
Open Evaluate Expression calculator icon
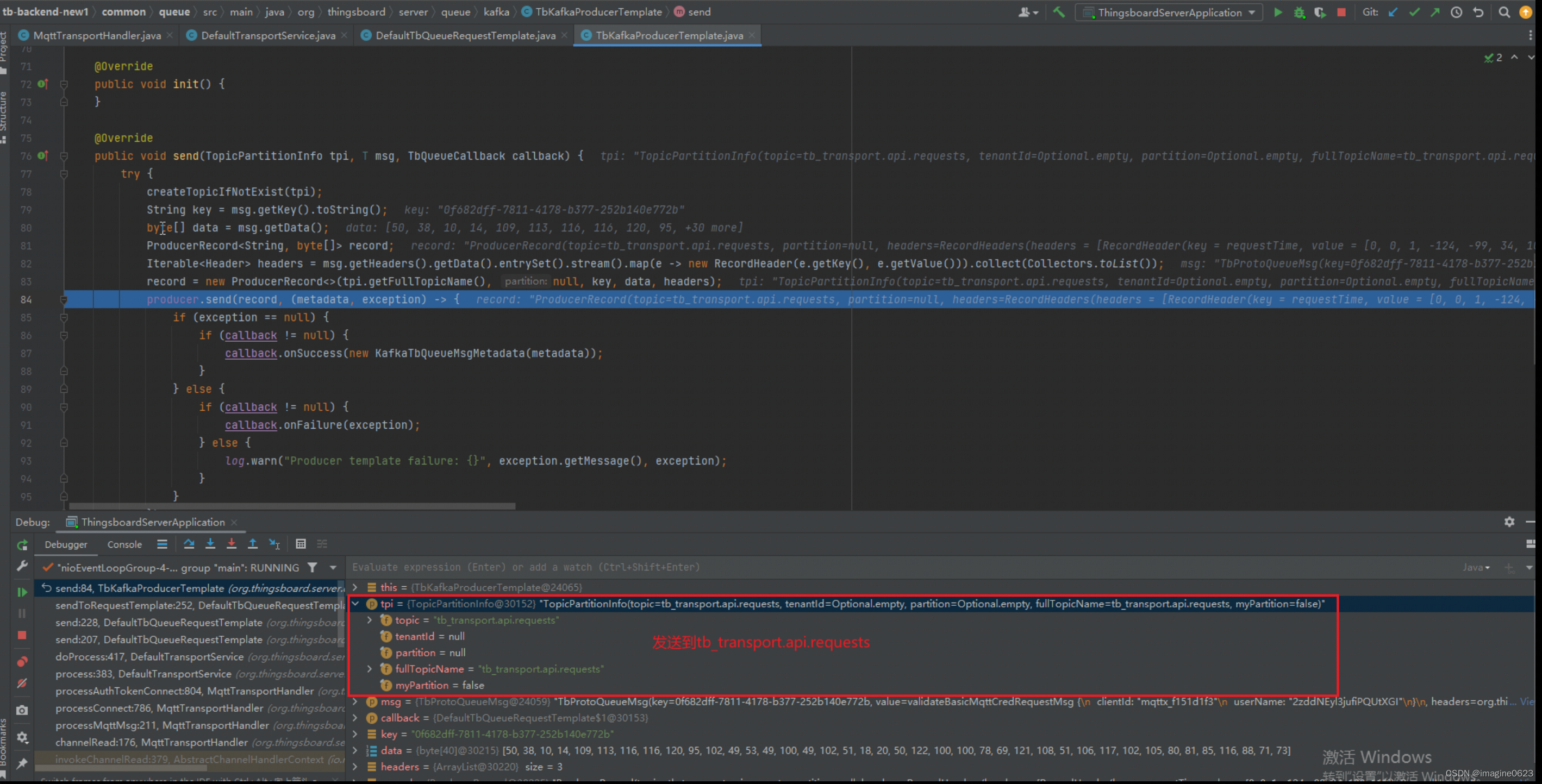pyautogui.click(x=301, y=544)
